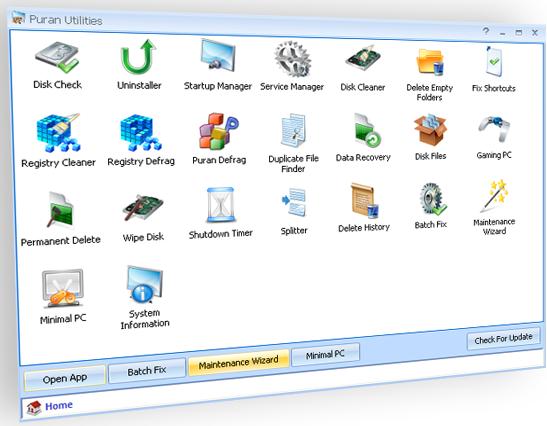Maximize the Puran Utilities window
Screen dimensions: 547x426
(519, 32)
